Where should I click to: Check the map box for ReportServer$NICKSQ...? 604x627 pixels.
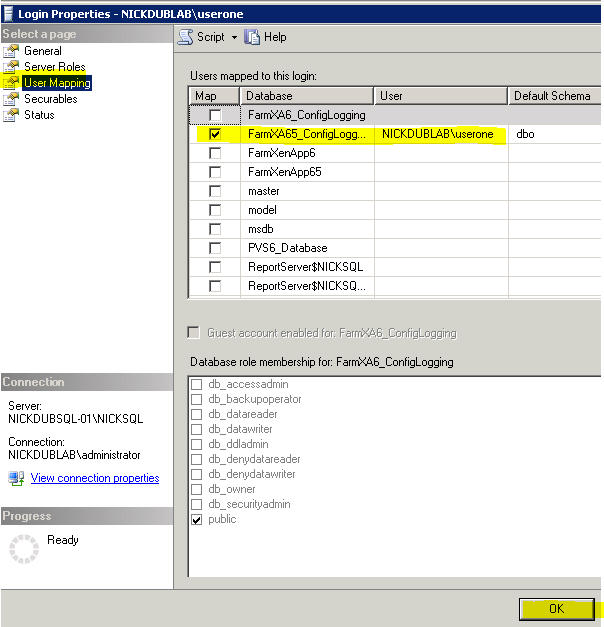215,286
